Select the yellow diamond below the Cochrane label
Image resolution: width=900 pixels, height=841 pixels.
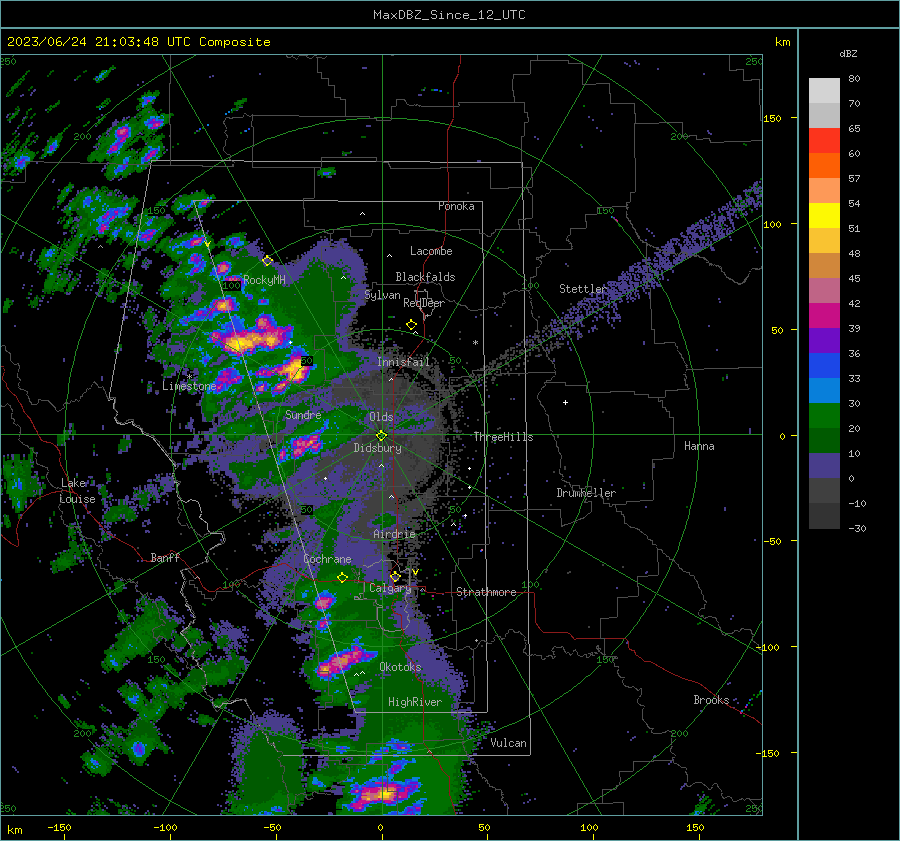coord(343,578)
